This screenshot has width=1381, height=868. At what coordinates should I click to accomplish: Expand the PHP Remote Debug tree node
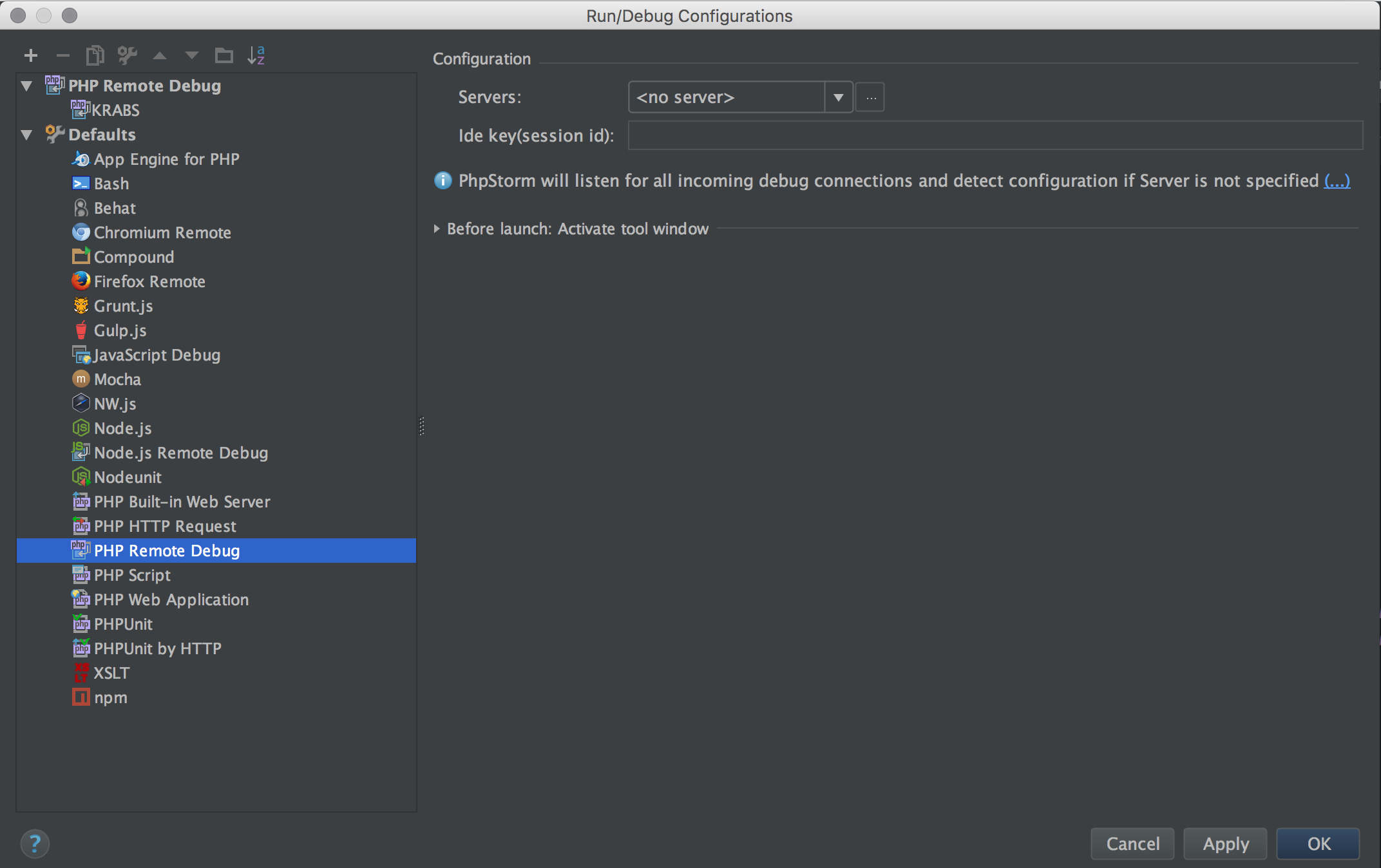coord(27,85)
